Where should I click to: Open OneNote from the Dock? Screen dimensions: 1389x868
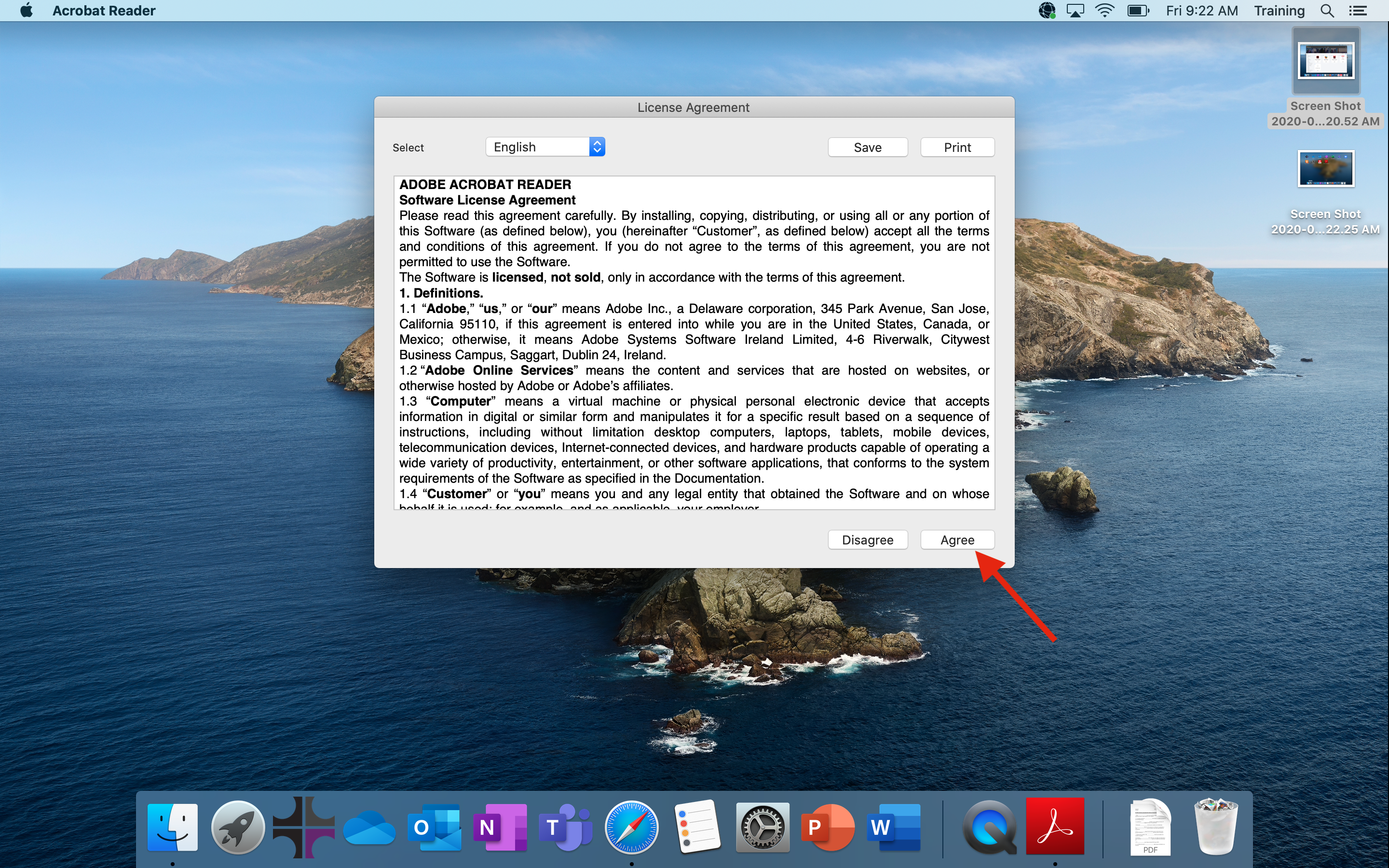tap(500, 827)
